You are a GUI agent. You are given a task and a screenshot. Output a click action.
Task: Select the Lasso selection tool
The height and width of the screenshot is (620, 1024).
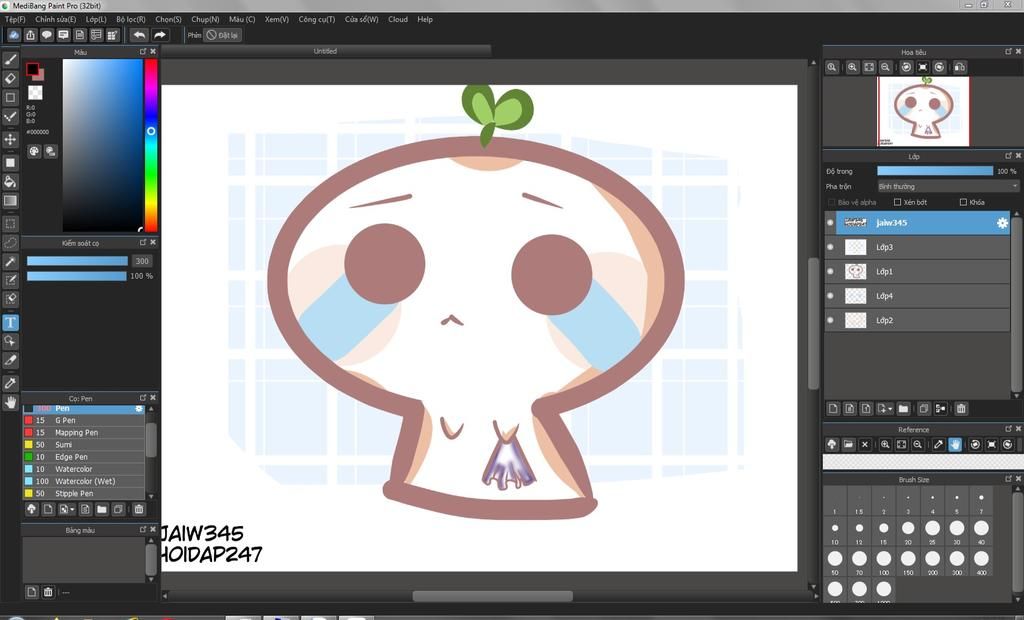[x=10, y=242]
